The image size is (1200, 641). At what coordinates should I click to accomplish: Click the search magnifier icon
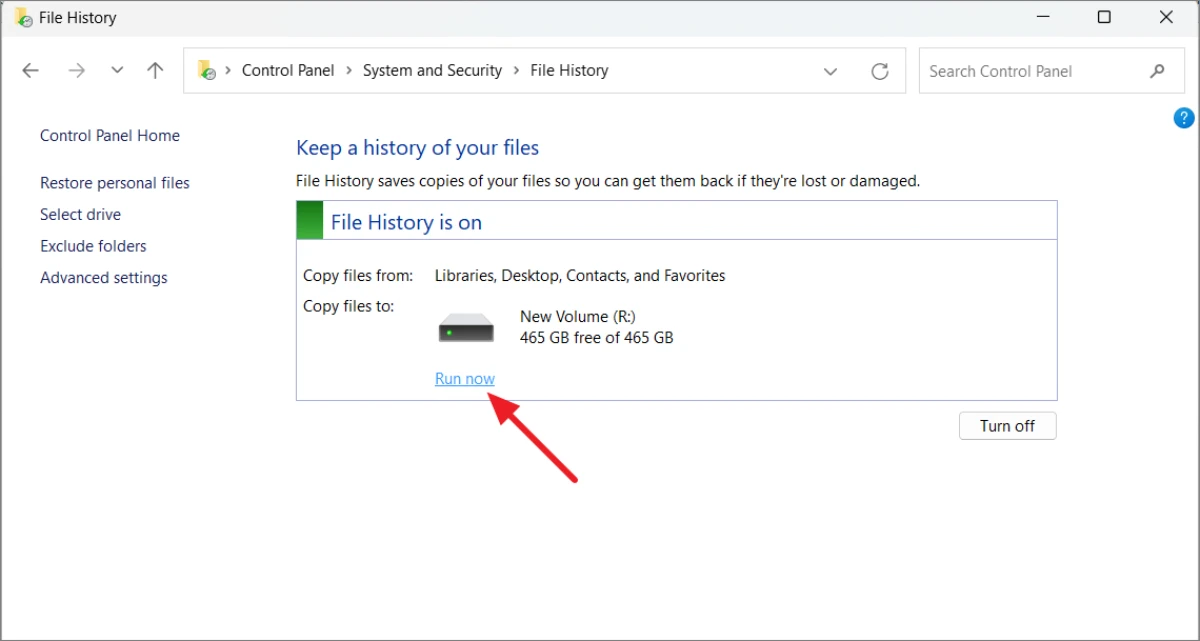click(x=1157, y=71)
